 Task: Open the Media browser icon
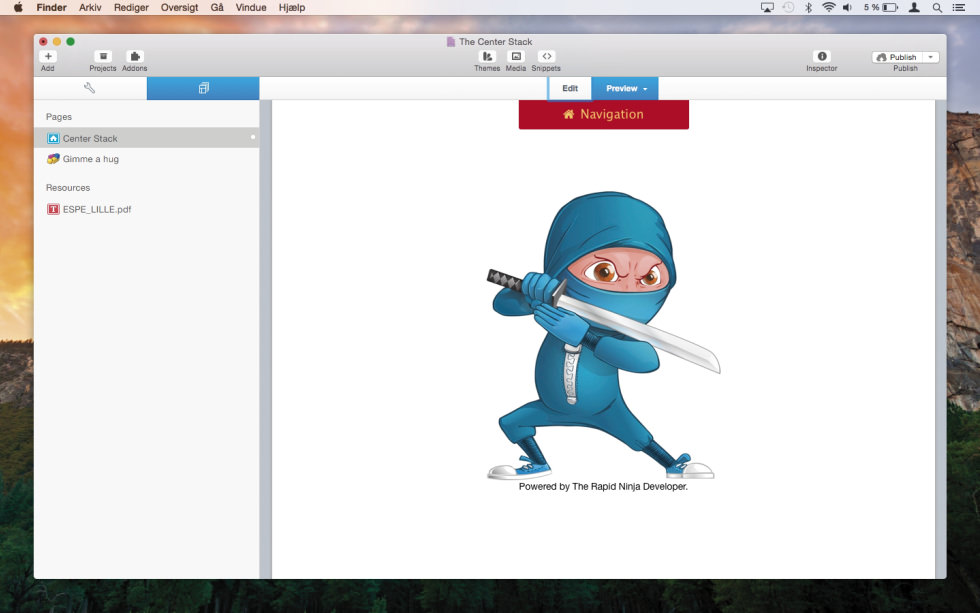click(516, 56)
